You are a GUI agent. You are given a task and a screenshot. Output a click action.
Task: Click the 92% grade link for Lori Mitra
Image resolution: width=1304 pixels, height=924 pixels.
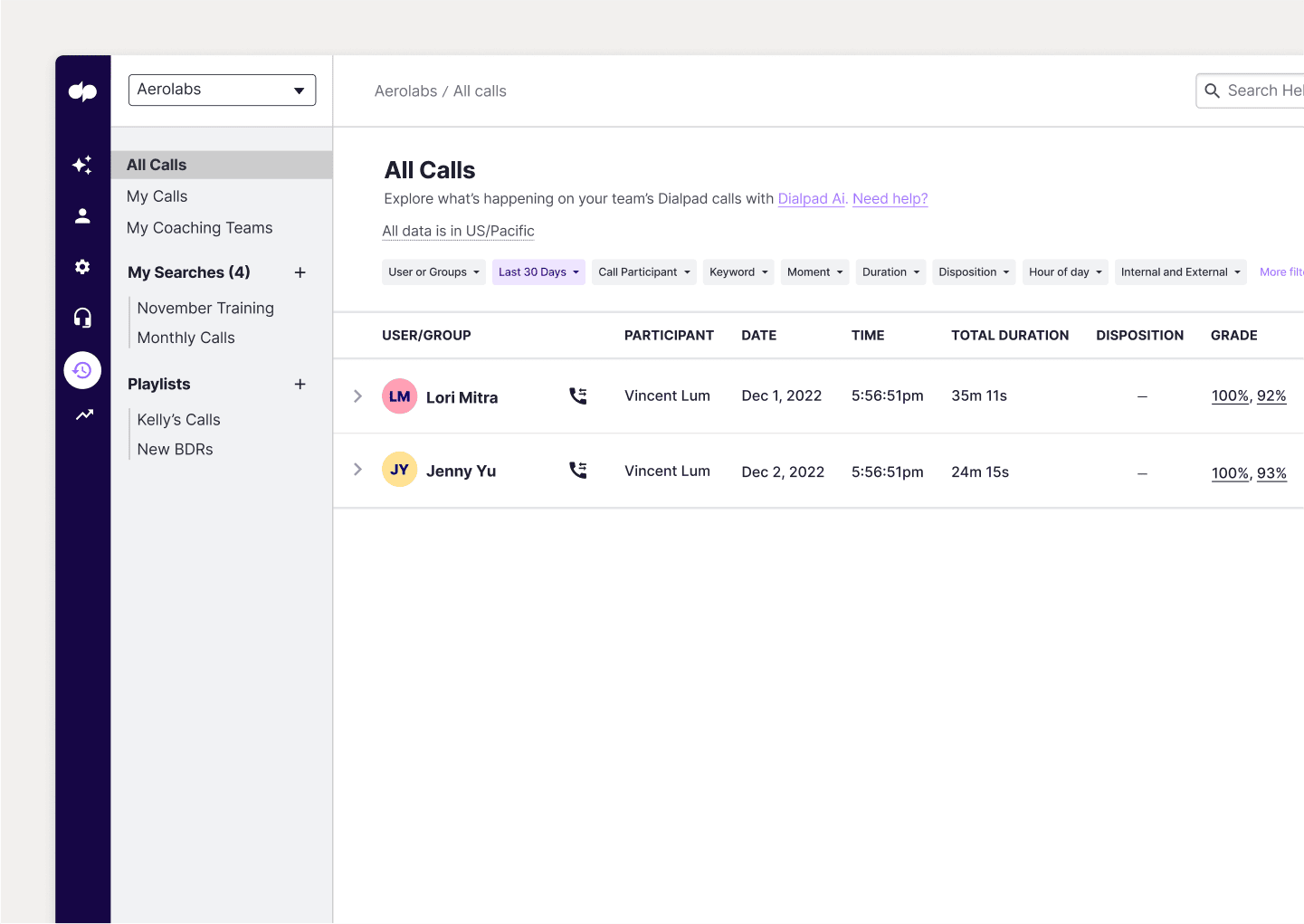pos(1271,395)
